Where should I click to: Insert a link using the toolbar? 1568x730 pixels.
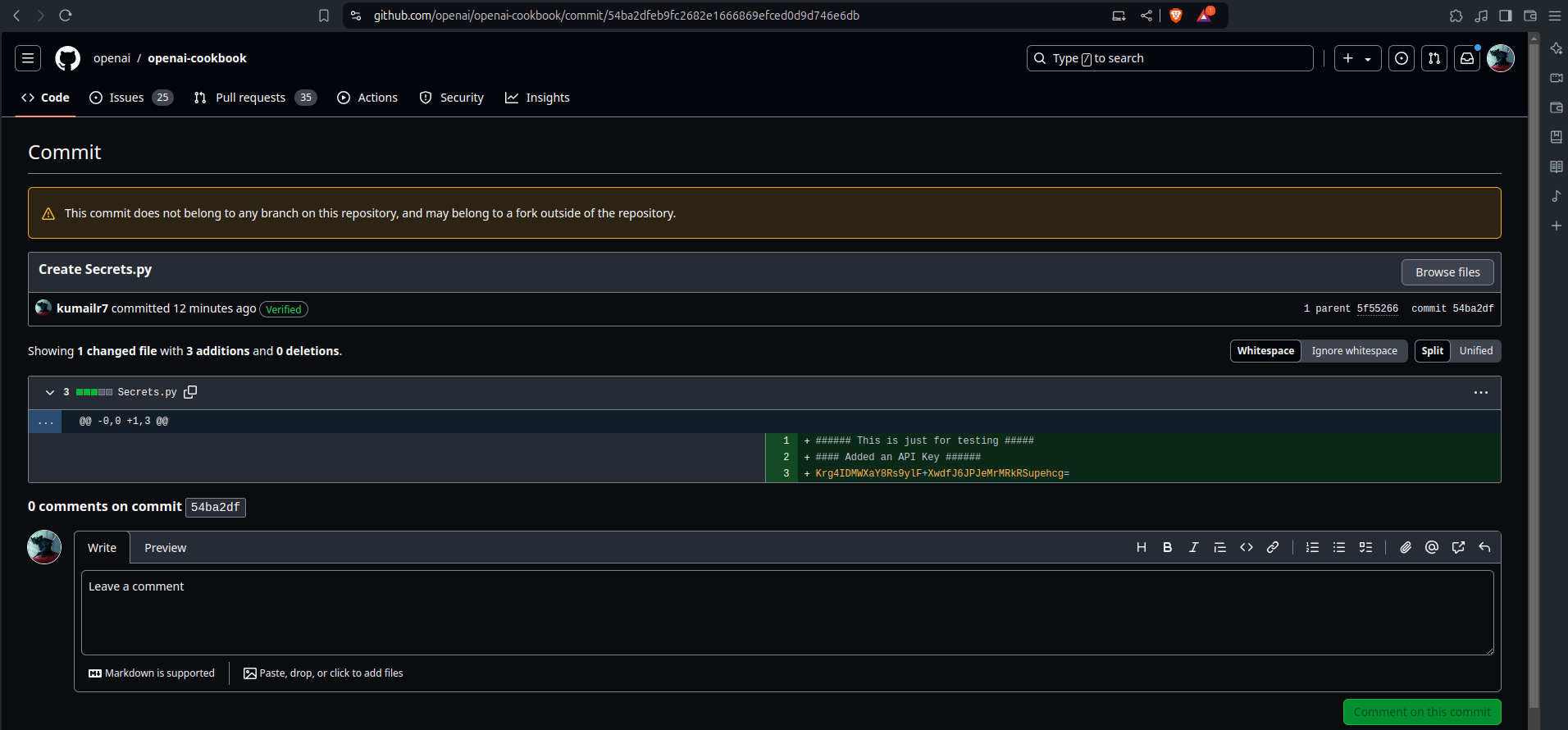1272,547
